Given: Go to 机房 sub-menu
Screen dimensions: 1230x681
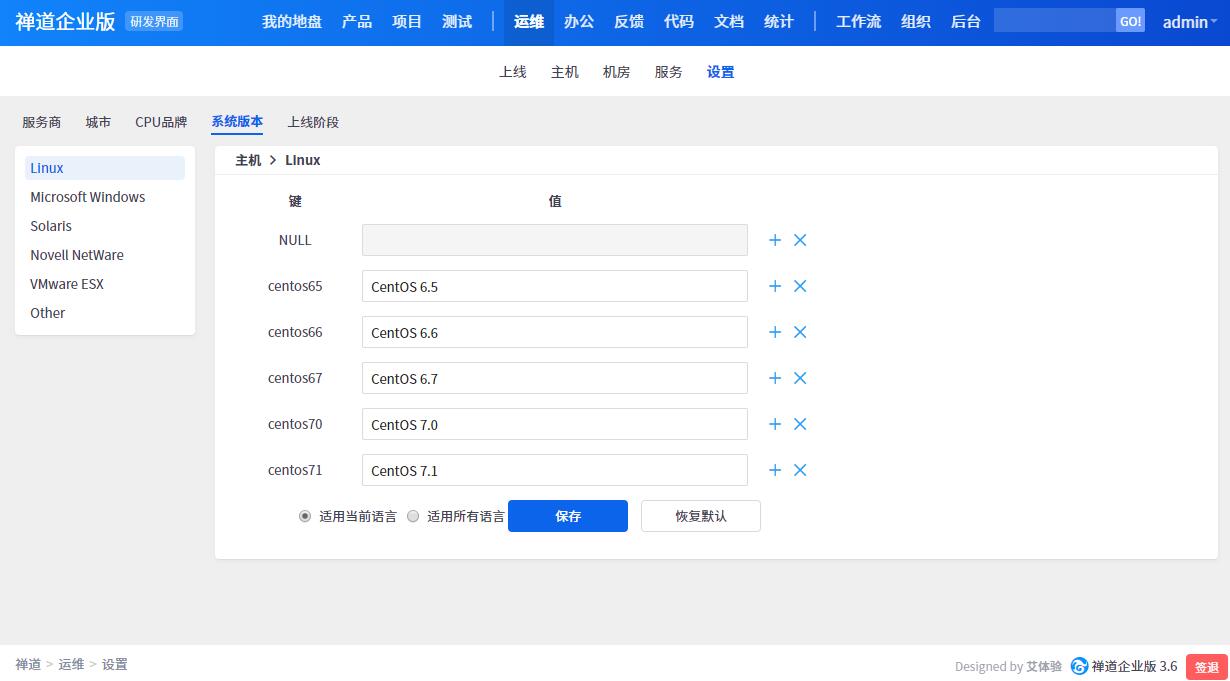Looking at the screenshot, I should (x=617, y=72).
